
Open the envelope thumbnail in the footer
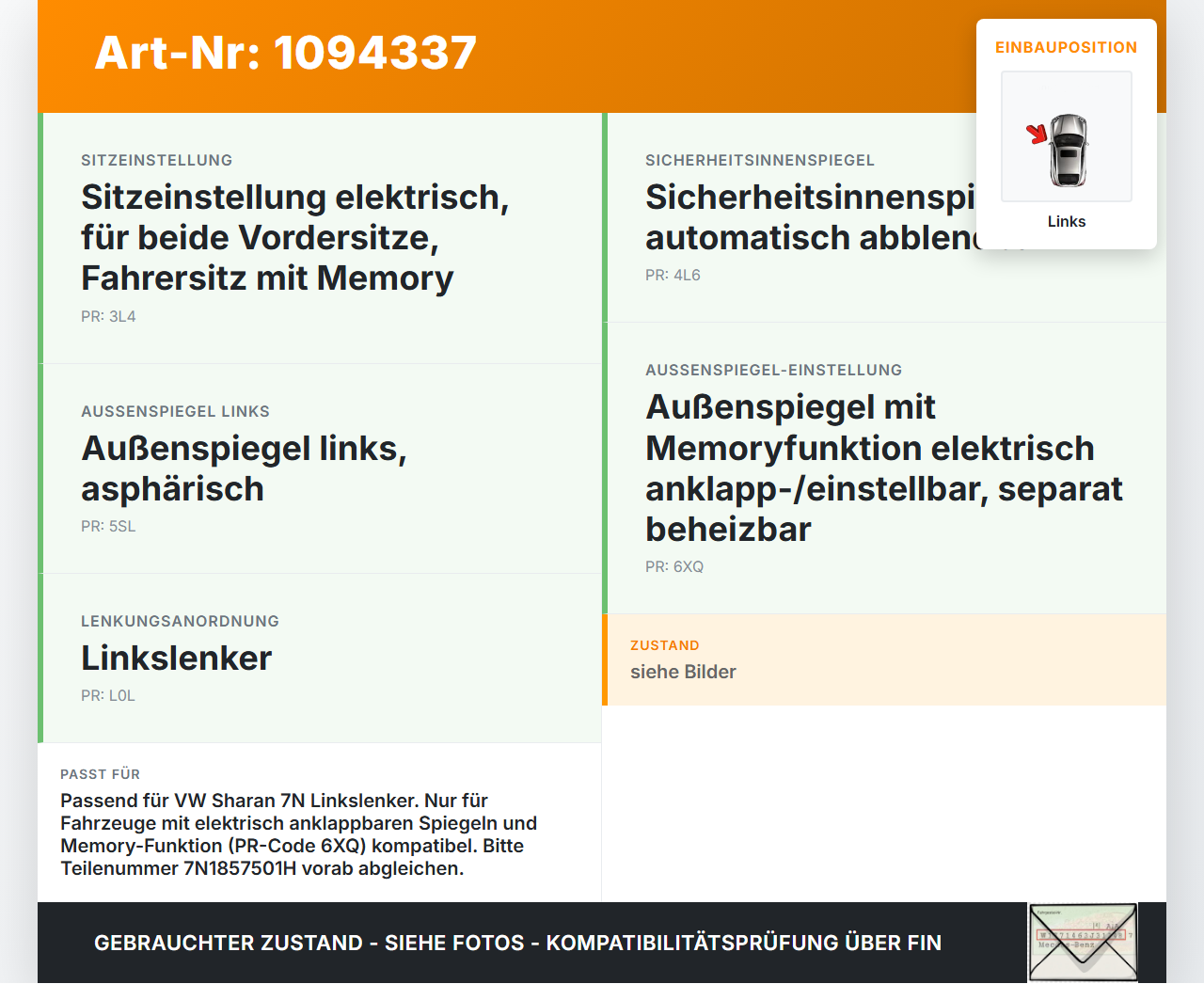tap(1083, 943)
